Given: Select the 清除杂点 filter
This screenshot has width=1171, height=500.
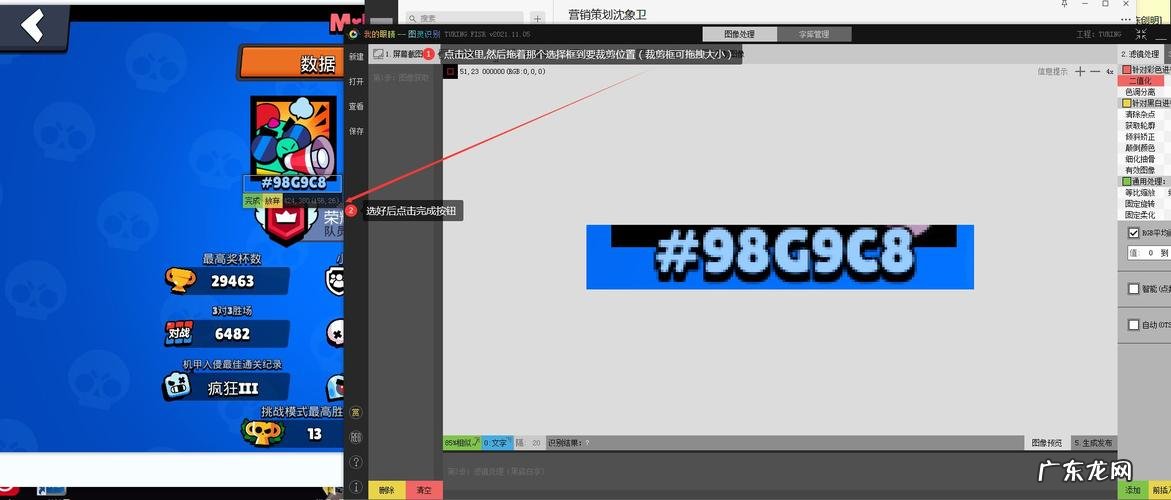Looking at the screenshot, I should 1140,114.
